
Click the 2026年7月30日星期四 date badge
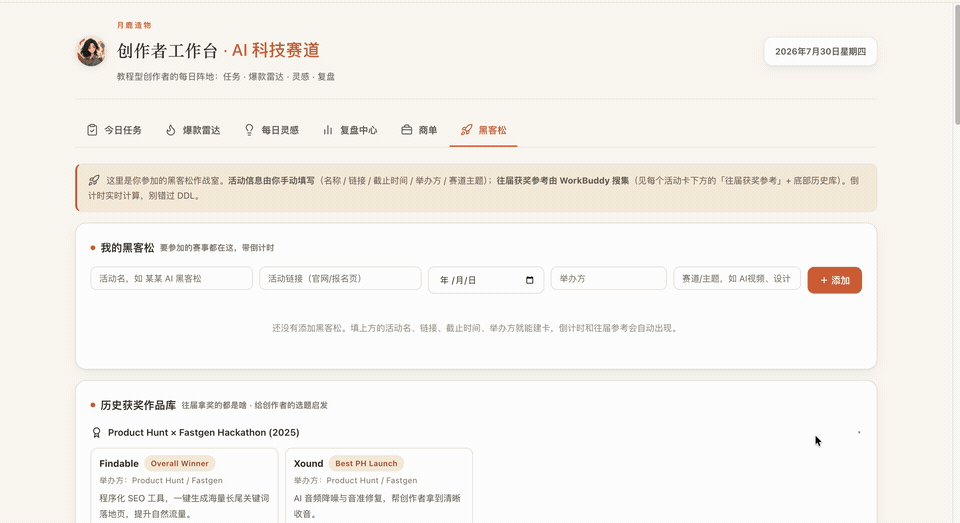pos(820,51)
